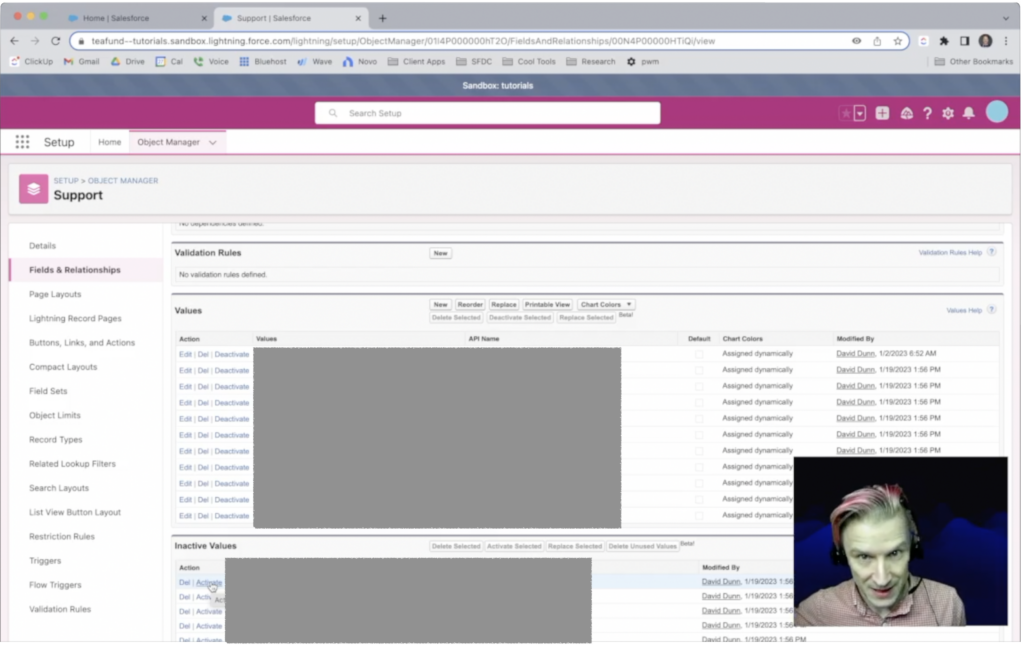Open the Notifications bell icon
The height and width of the screenshot is (645, 1024).
click(x=969, y=113)
